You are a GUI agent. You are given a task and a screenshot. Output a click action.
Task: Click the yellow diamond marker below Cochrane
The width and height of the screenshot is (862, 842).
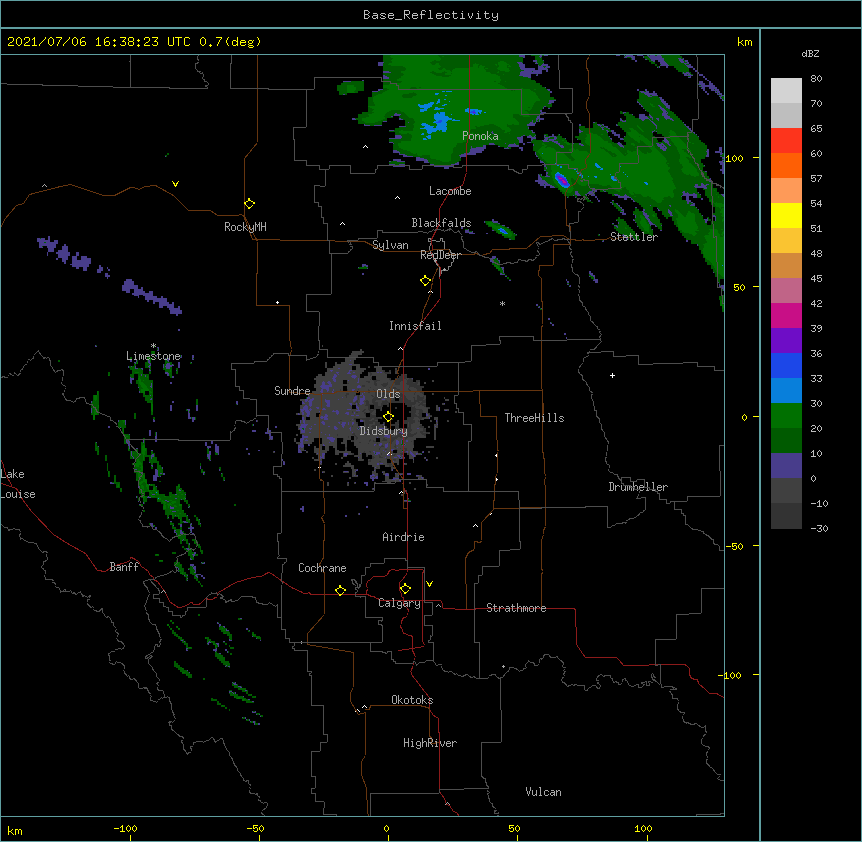[340, 590]
